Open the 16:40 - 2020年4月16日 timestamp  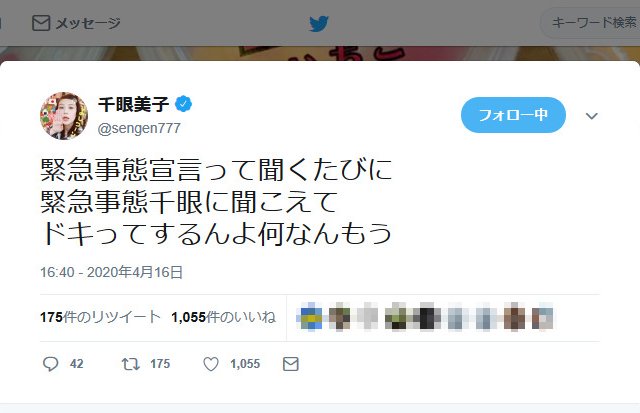[x=111, y=272]
